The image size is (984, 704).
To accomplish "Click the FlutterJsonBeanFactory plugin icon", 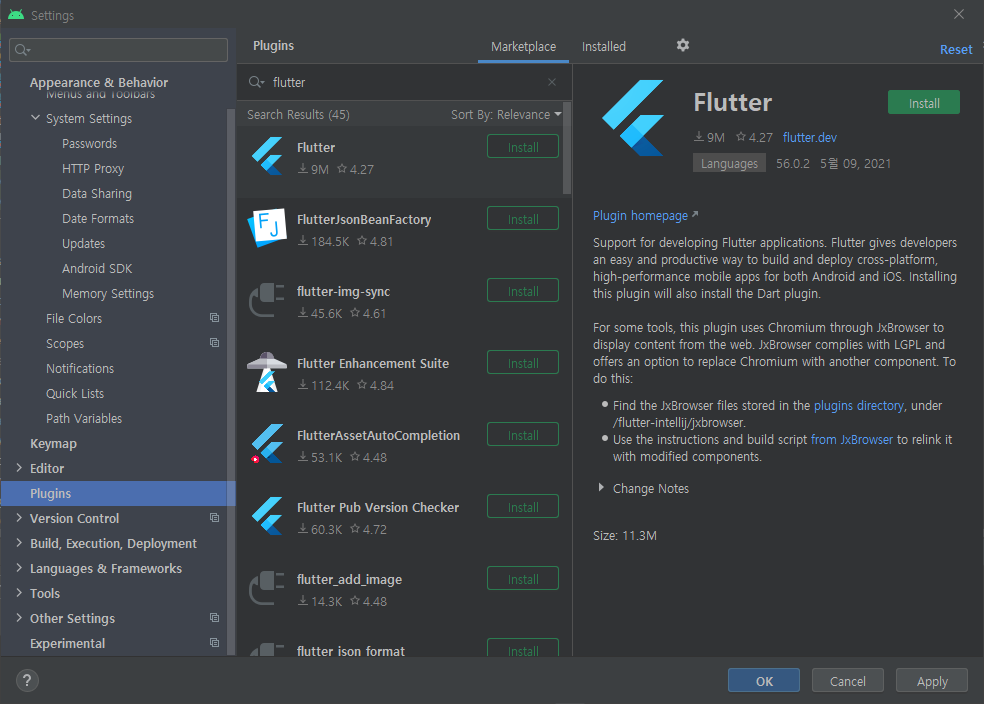I will tap(267, 228).
